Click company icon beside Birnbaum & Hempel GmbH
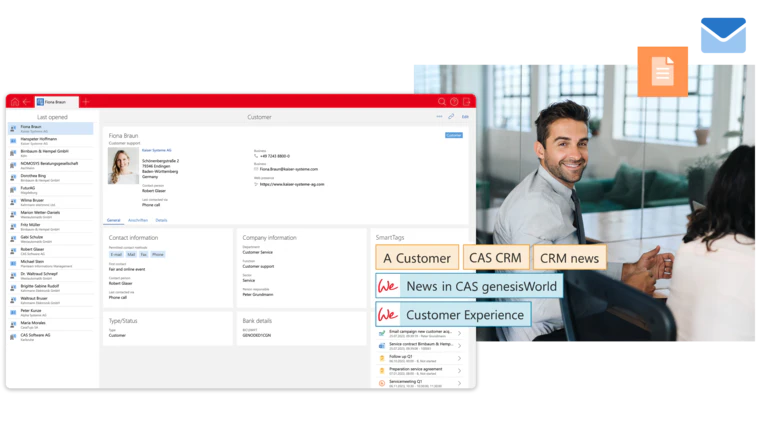Image resolution: width=768 pixels, height=432 pixels. tap(13, 153)
